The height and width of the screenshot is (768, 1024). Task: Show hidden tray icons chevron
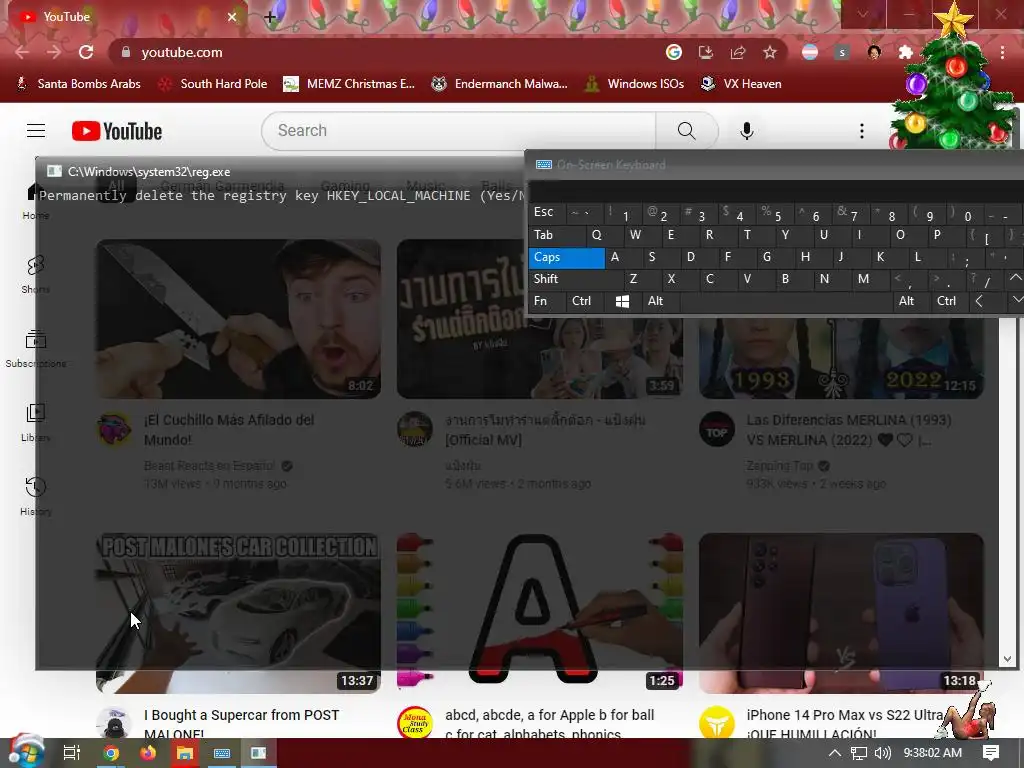click(x=835, y=753)
